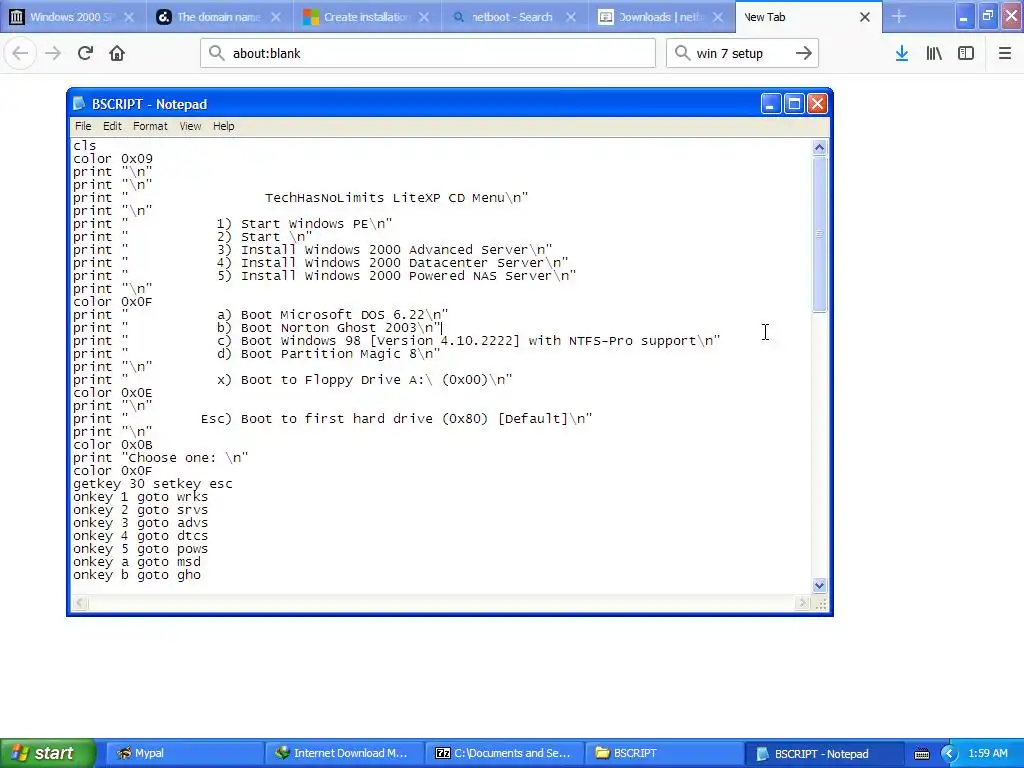Open the library bookshelf icon
Screen dimensions: 1024x768
934,53
